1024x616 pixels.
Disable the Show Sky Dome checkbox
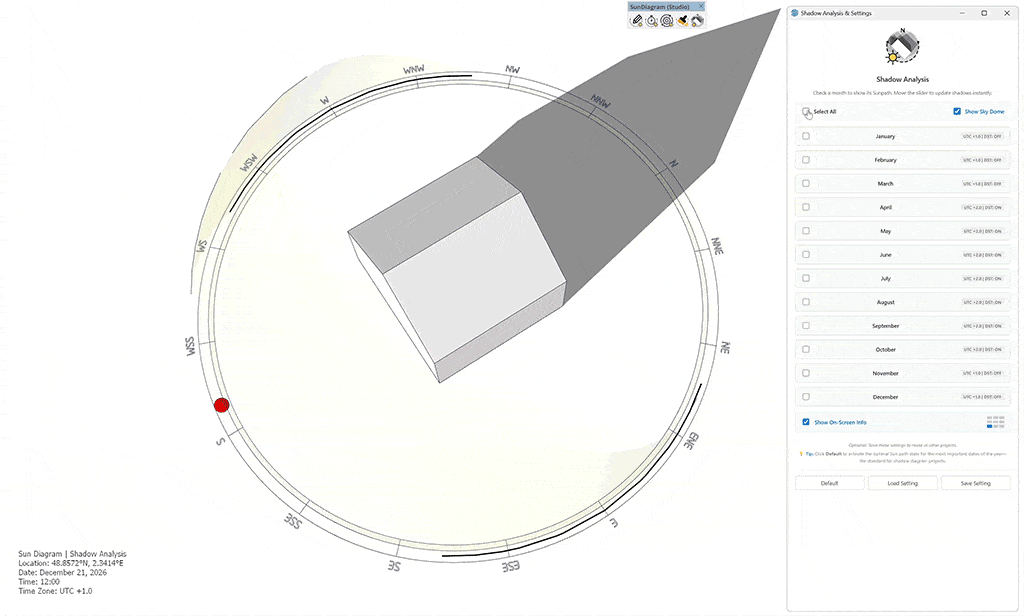[x=957, y=112]
